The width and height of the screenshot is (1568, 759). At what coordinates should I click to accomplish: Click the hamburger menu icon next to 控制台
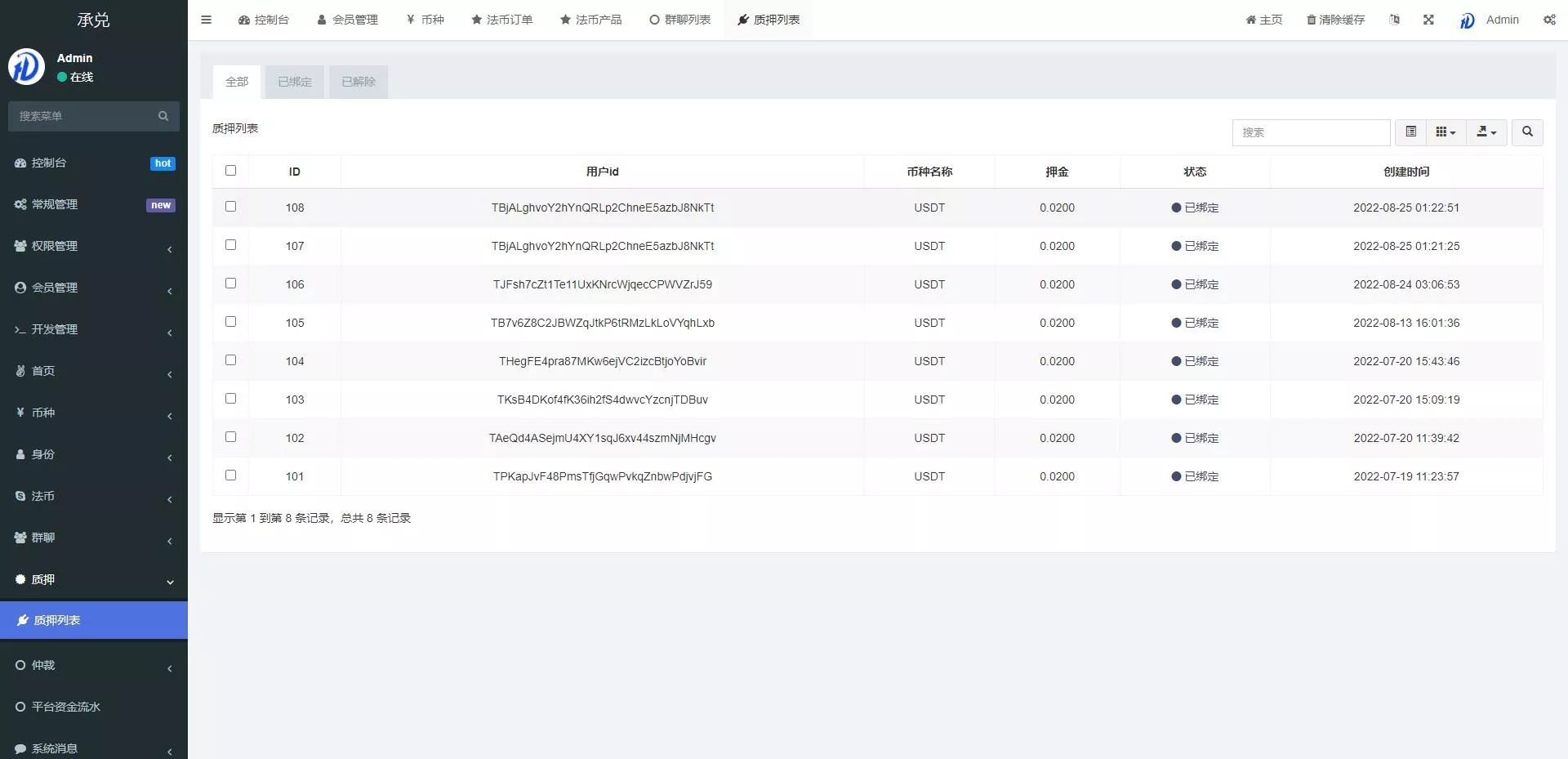tap(206, 20)
